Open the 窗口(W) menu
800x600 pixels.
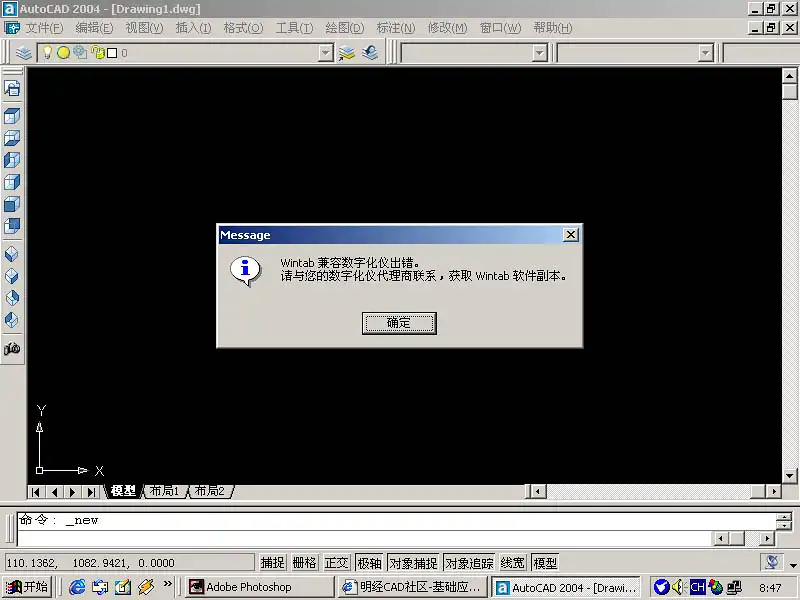[x=500, y=28]
